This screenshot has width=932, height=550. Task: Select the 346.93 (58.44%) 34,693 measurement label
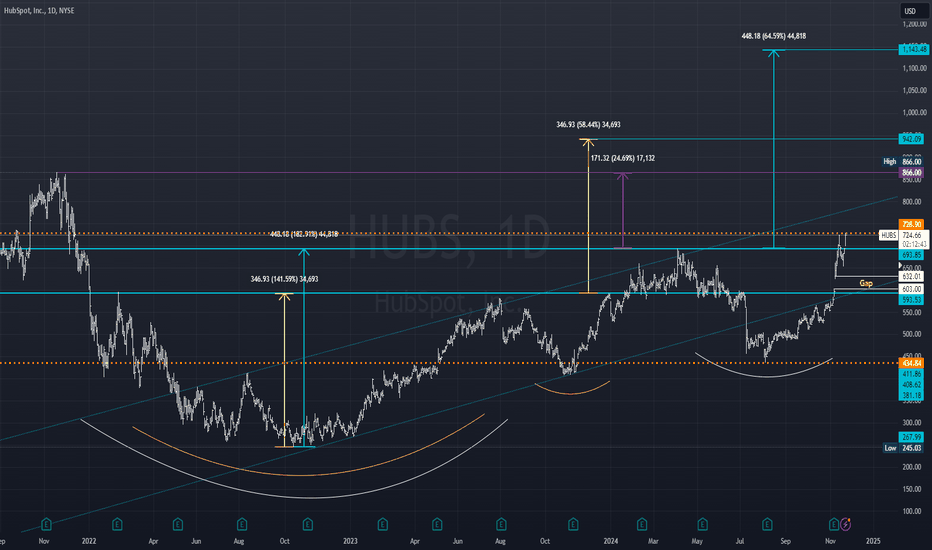588,125
